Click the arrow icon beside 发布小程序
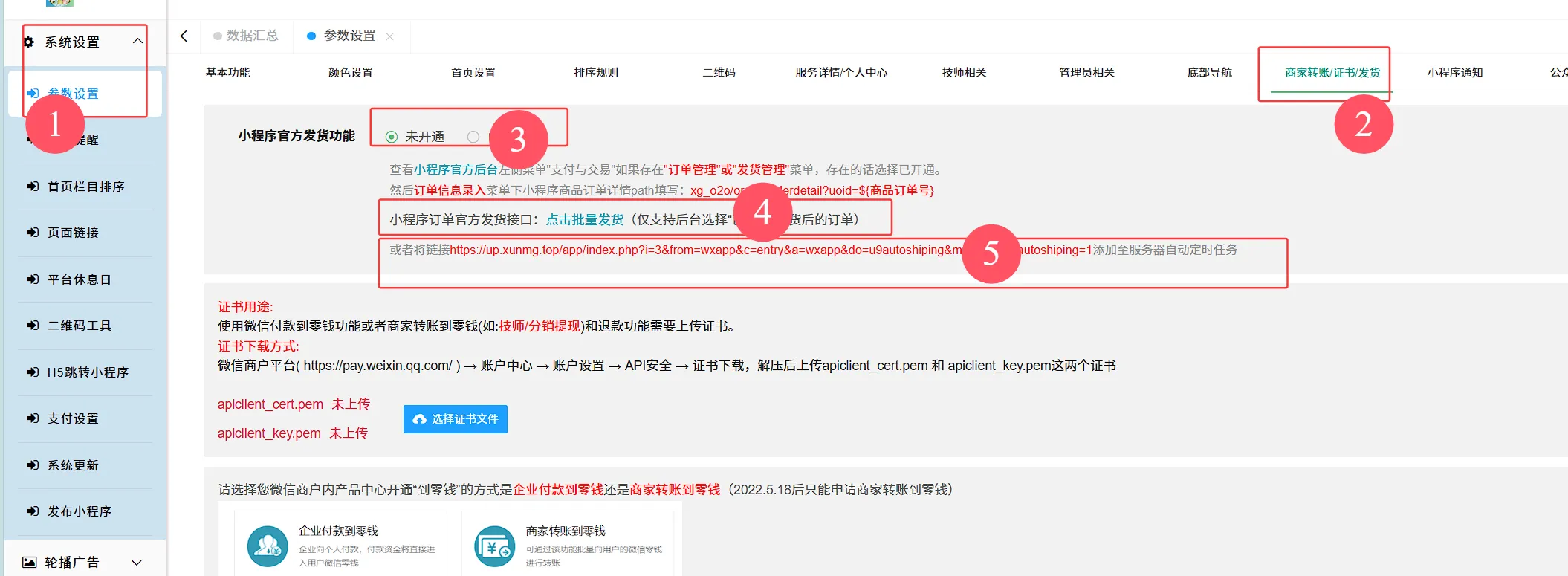This screenshot has height=576, width=1568. point(33,511)
